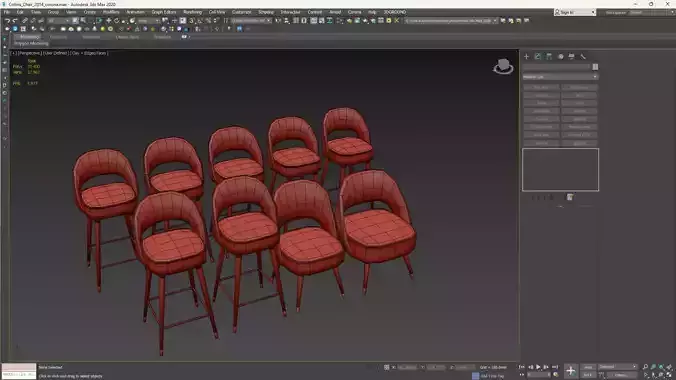Click the Add Time Tag label
The height and width of the screenshot is (380, 676).
[x=492, y=376]
